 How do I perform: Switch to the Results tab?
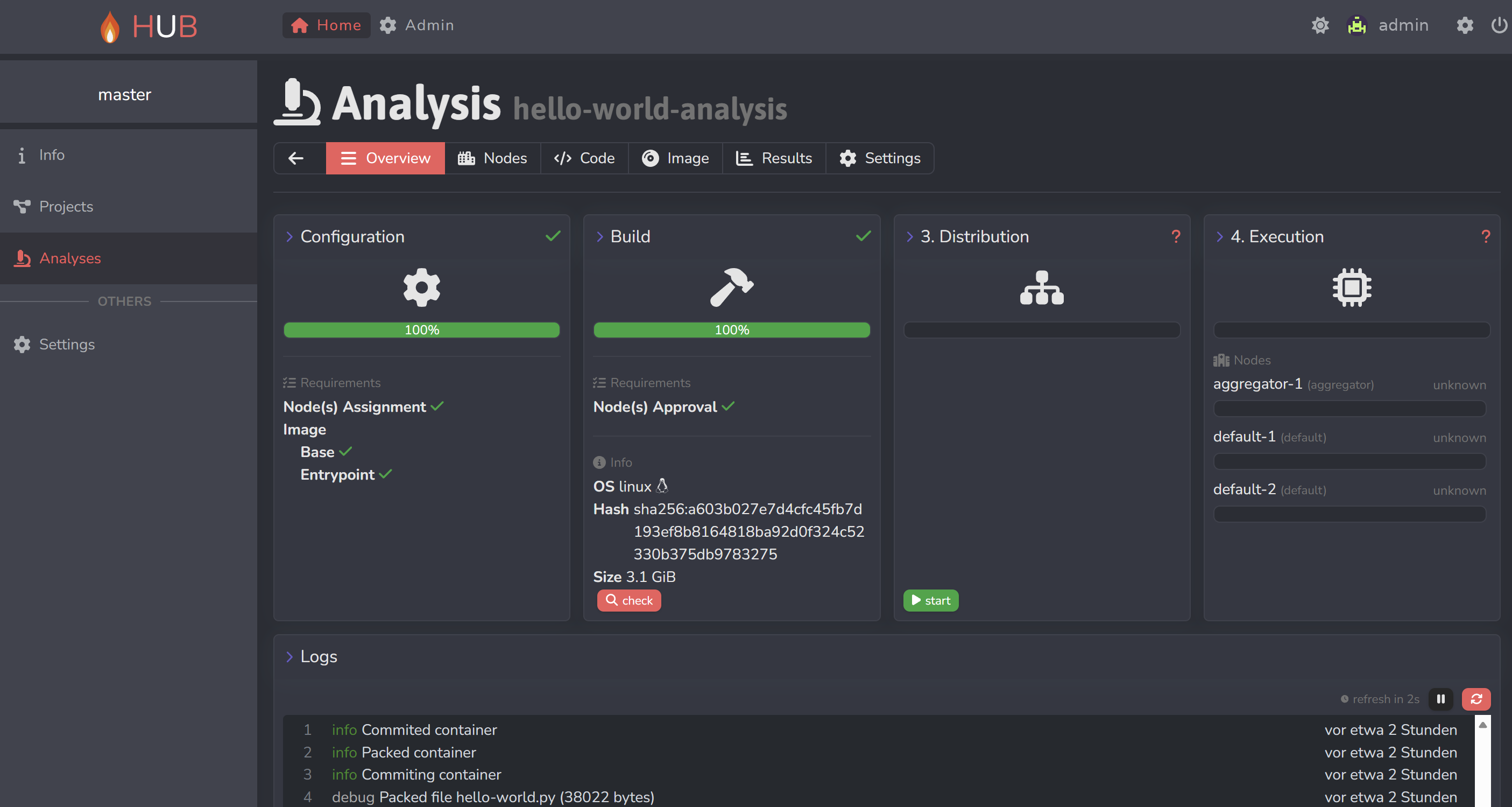coord(774,158)
